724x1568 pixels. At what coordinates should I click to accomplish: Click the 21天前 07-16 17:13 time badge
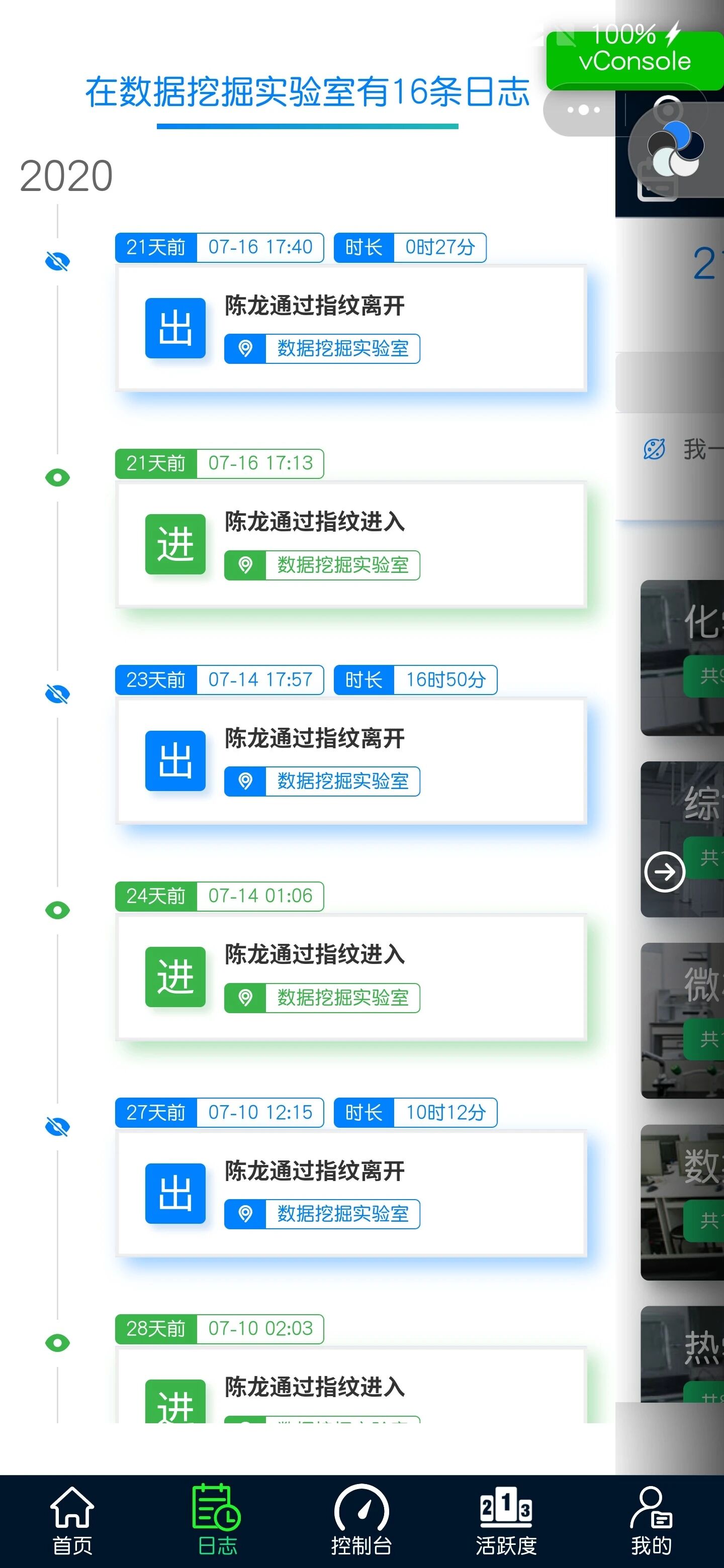pyautogui.click(x=219, y=463)
